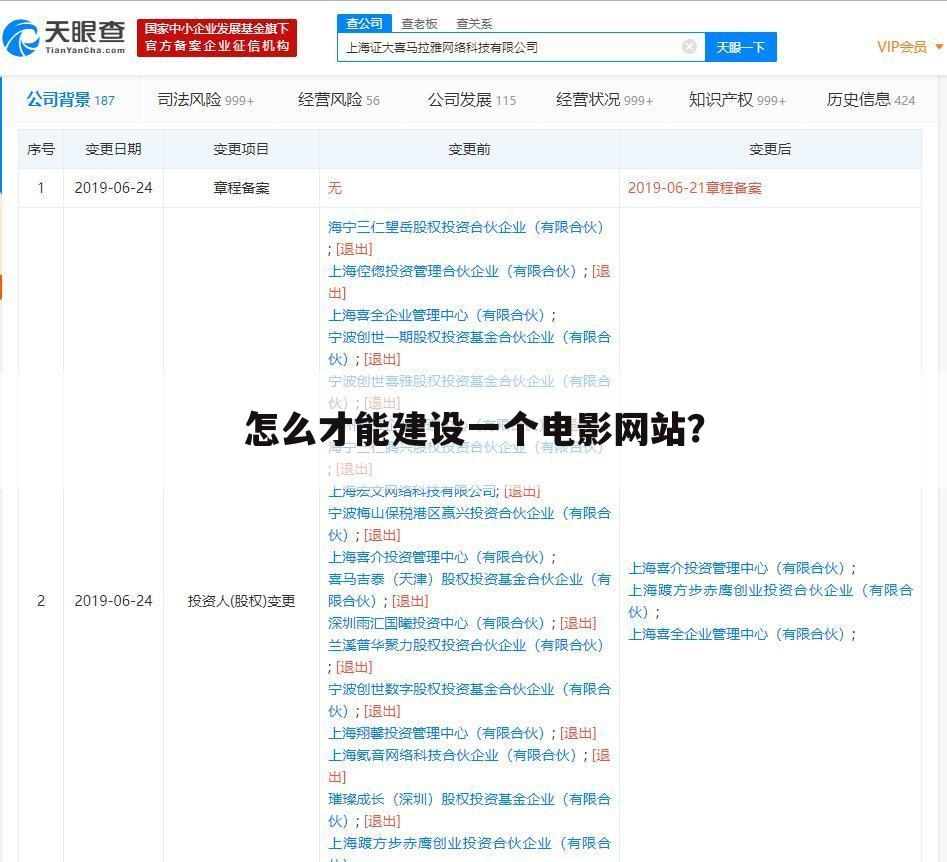Open link 上海倥偬投资管理合伙企业
The height and width of the screenshot is (862, 947).
coord(452,271)
